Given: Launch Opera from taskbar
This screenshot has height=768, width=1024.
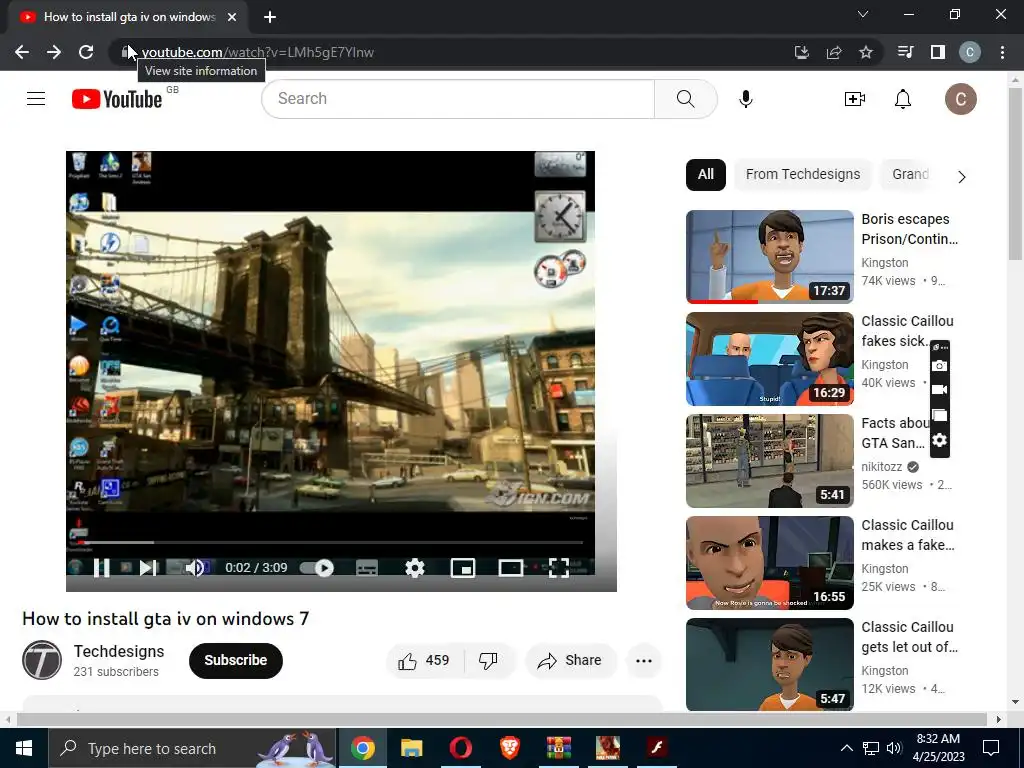Looking at the screenshot, I should point(460,748).
